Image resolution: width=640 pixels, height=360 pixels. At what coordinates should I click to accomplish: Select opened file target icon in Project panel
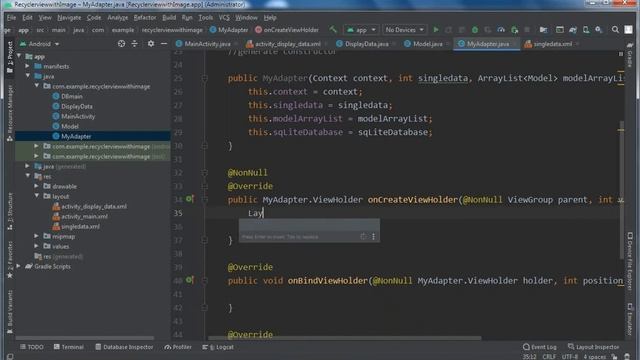(x=121, y=44)
